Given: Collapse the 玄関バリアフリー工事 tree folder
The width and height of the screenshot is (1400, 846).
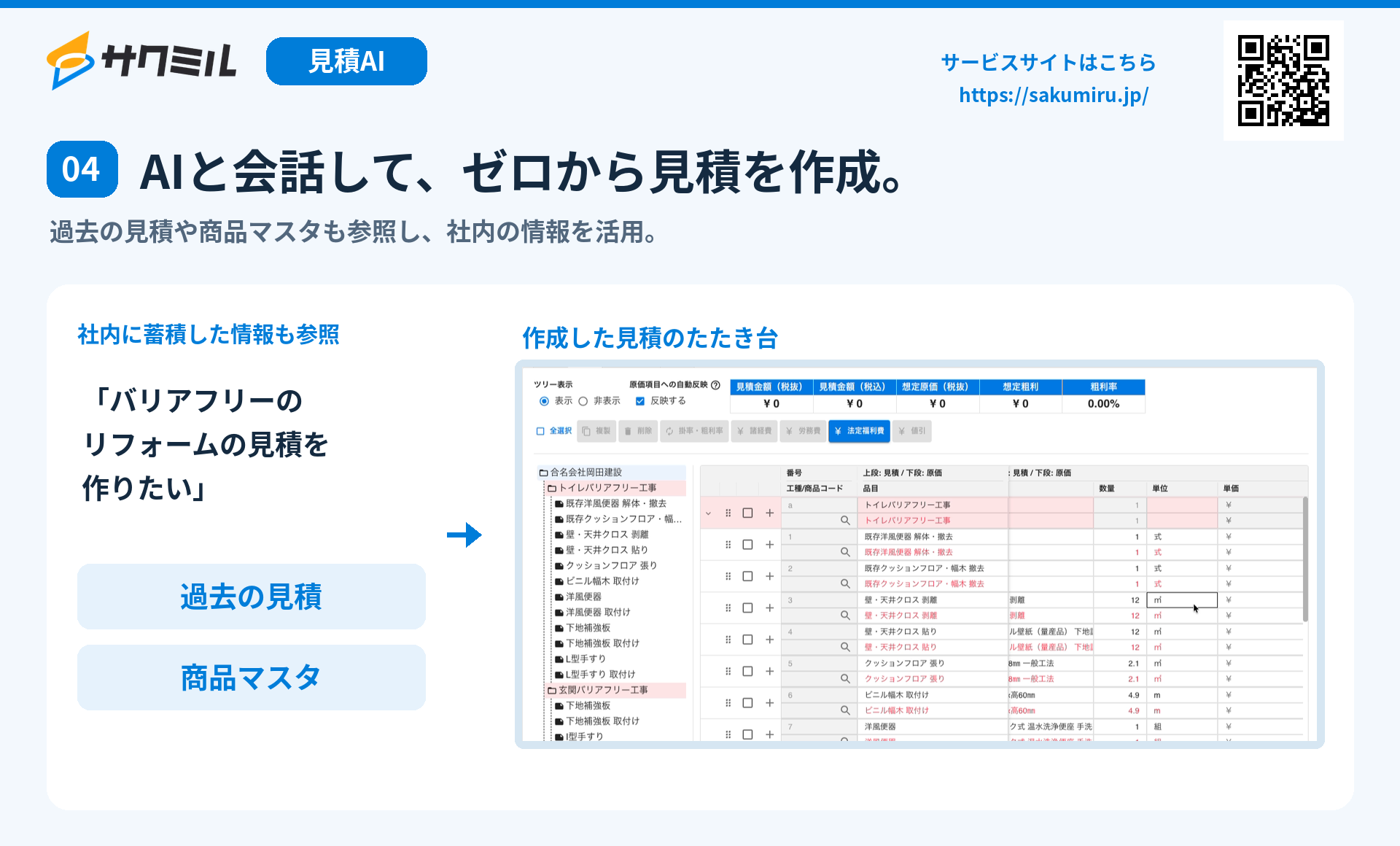Looking at the screenshot, I should point(552,690).
